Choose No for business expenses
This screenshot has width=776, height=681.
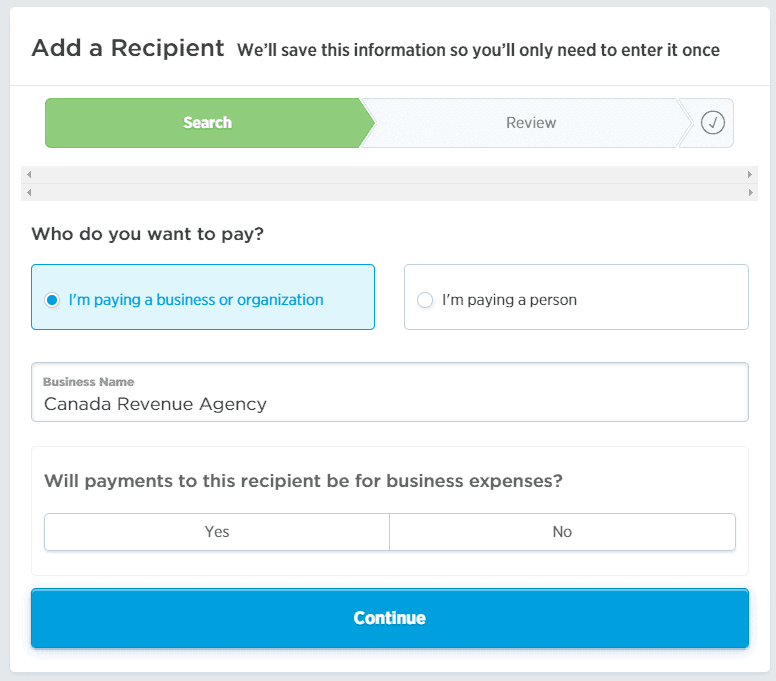[562, 532]
